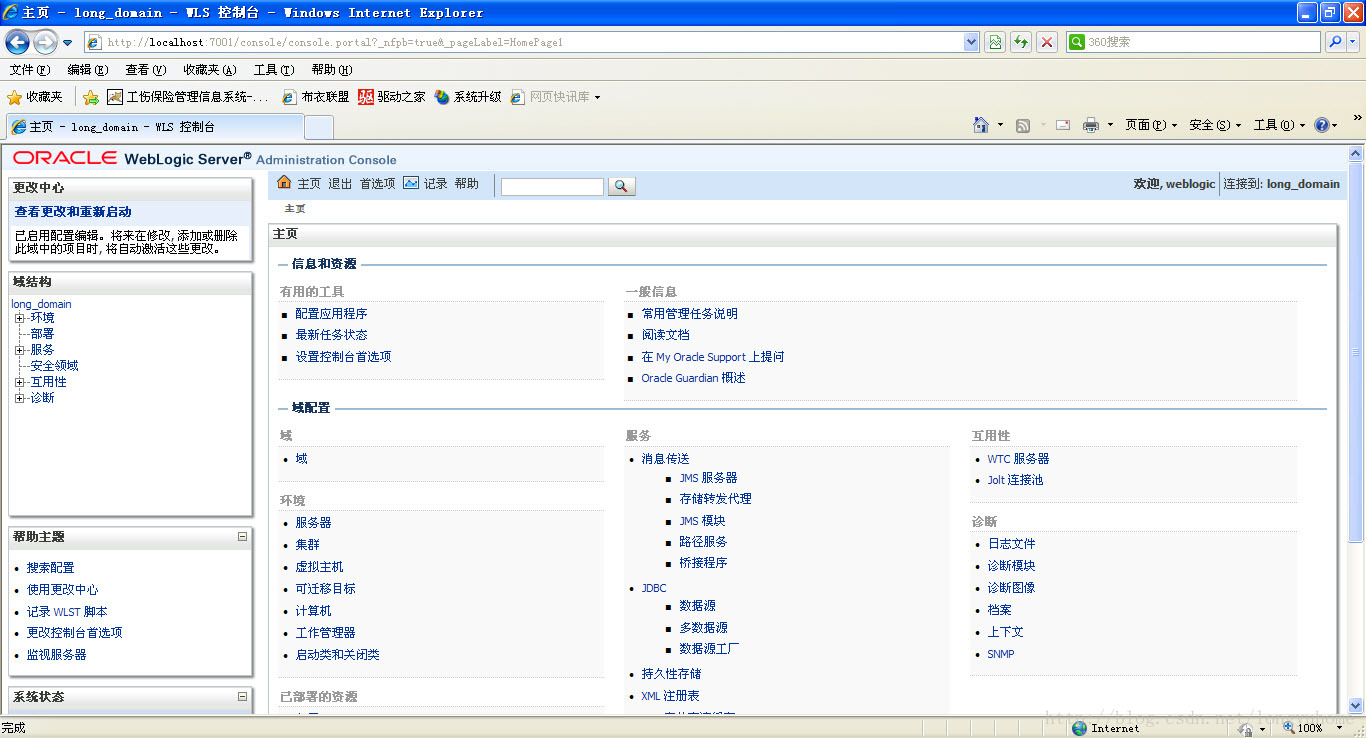Viewport: 1366px width, 738px height.
Task: Open the 页面(P) dropdown menu
Action: click(x=1151, y=125)
